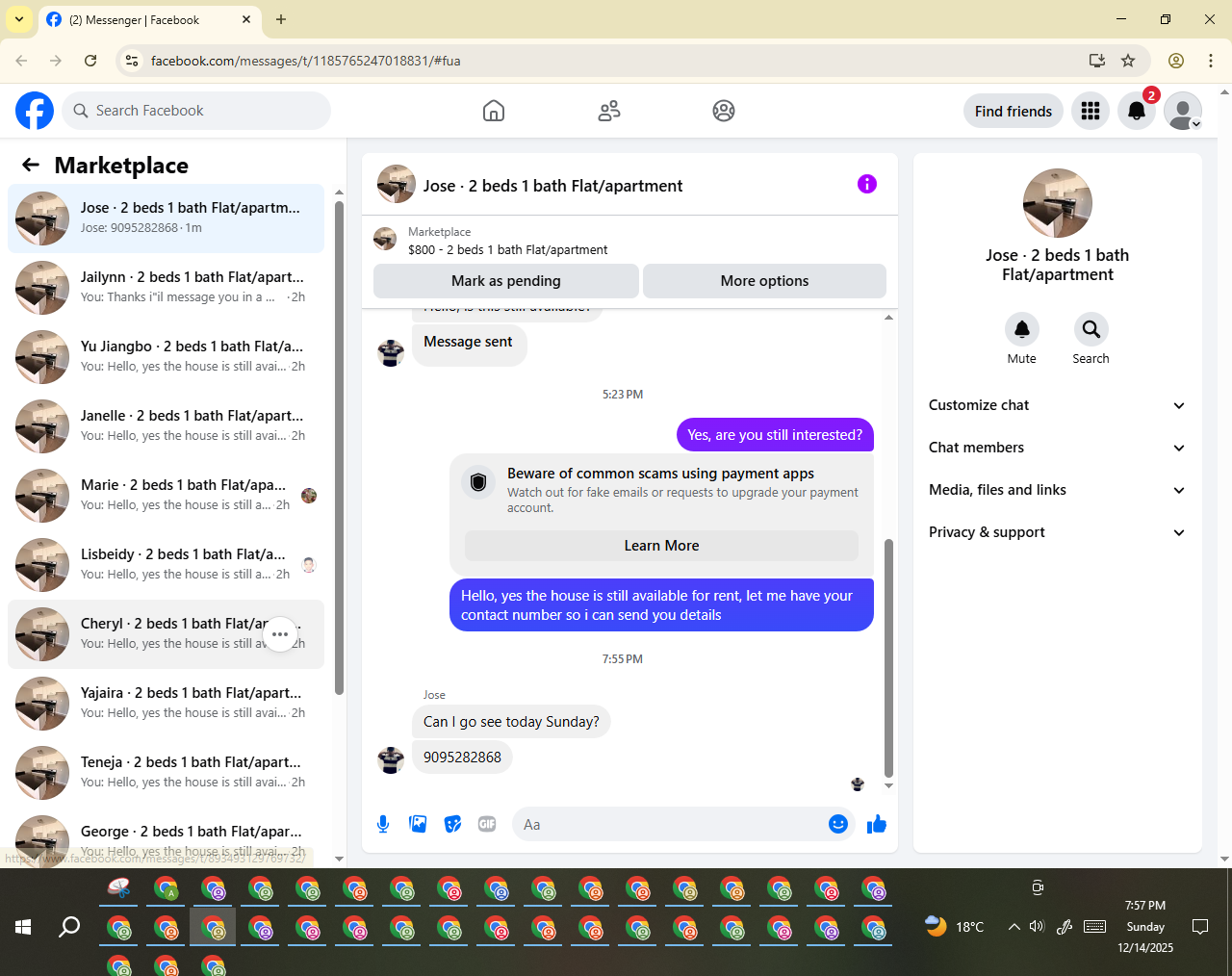The height and width of the screenshot is (976, 1232).
Task: Click Mark as pending button
Action: 506,281
